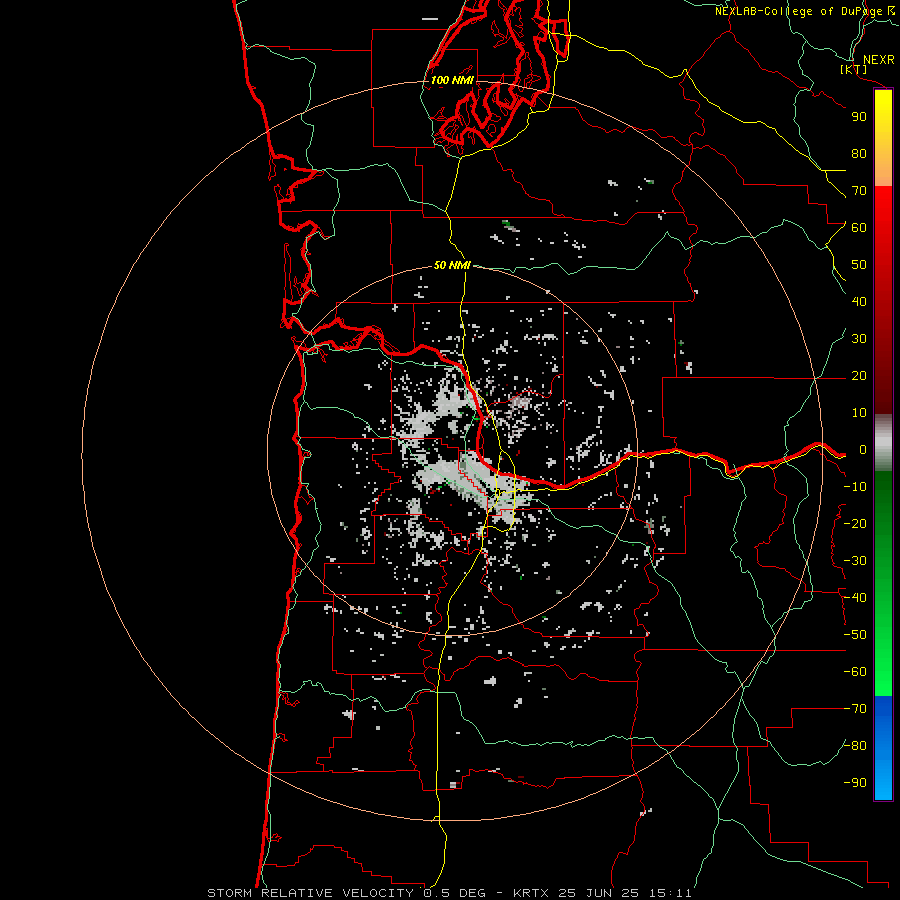Image resolution: width=900 pixels, height=900 pixels.
Task: Click the 15:11 time stamp
Action: pyautogui.click(x=670, y=893)
